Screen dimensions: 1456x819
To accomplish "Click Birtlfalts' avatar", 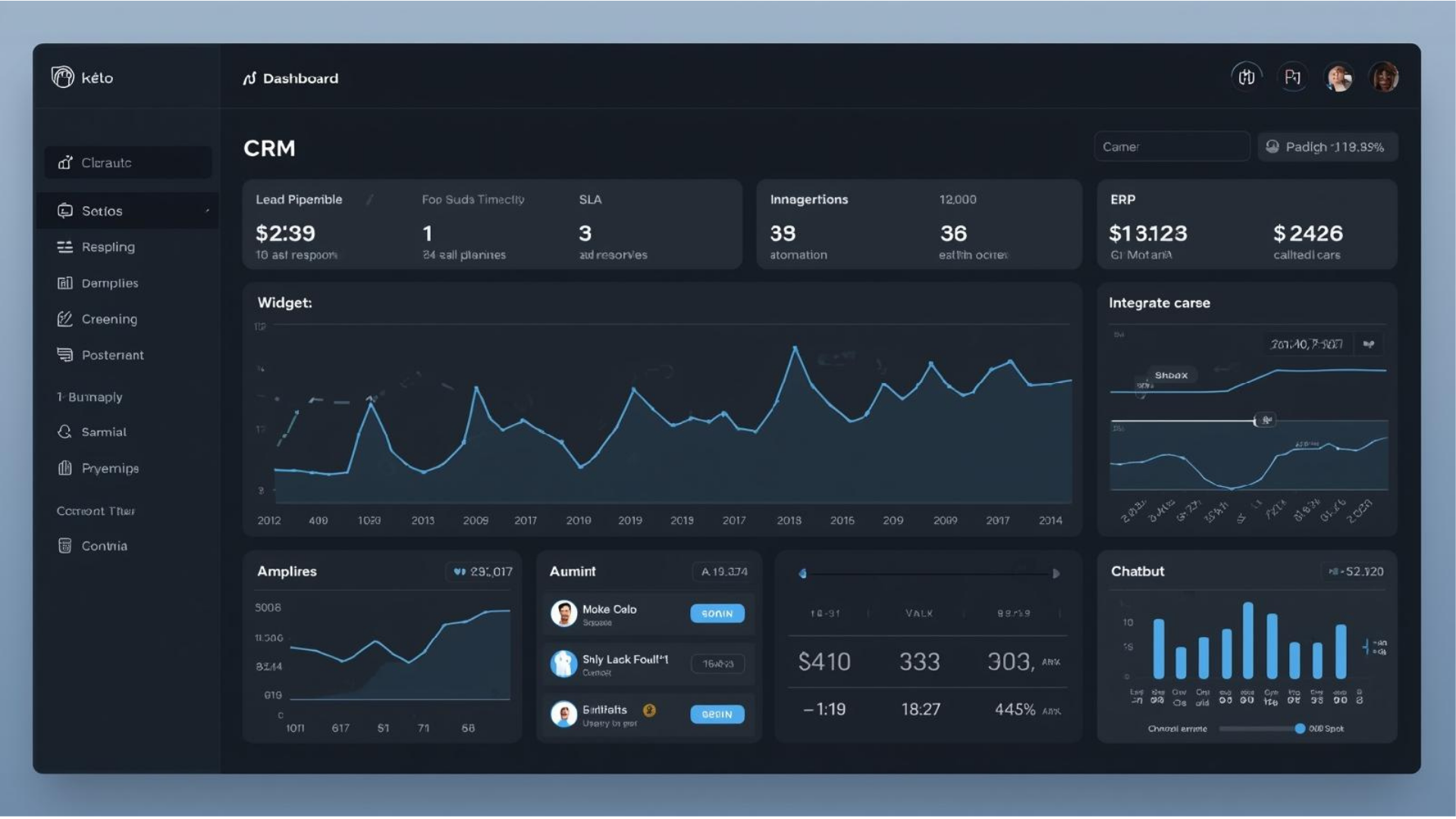I will [563, 714].
